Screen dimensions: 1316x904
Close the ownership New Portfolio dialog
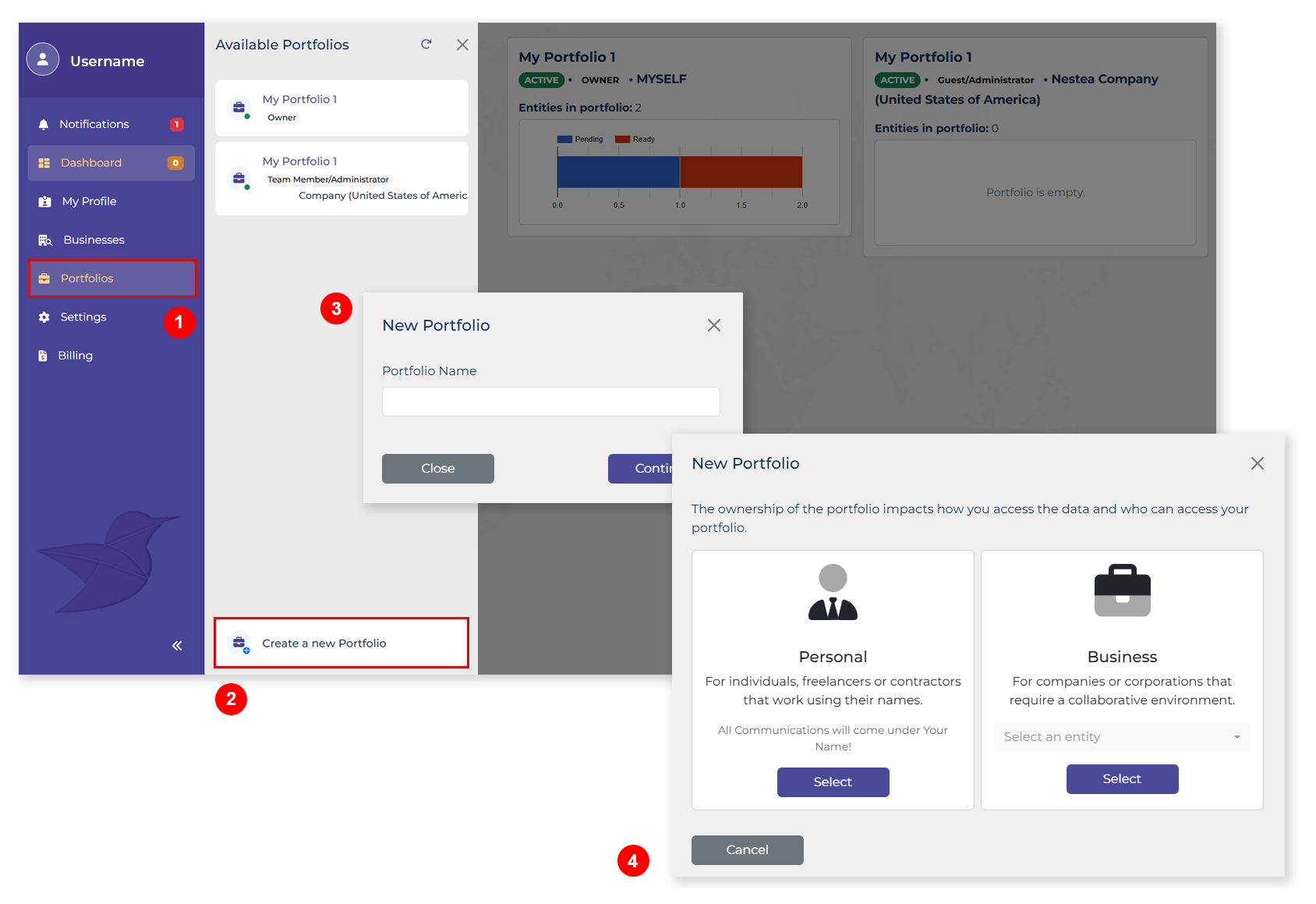1258,463
